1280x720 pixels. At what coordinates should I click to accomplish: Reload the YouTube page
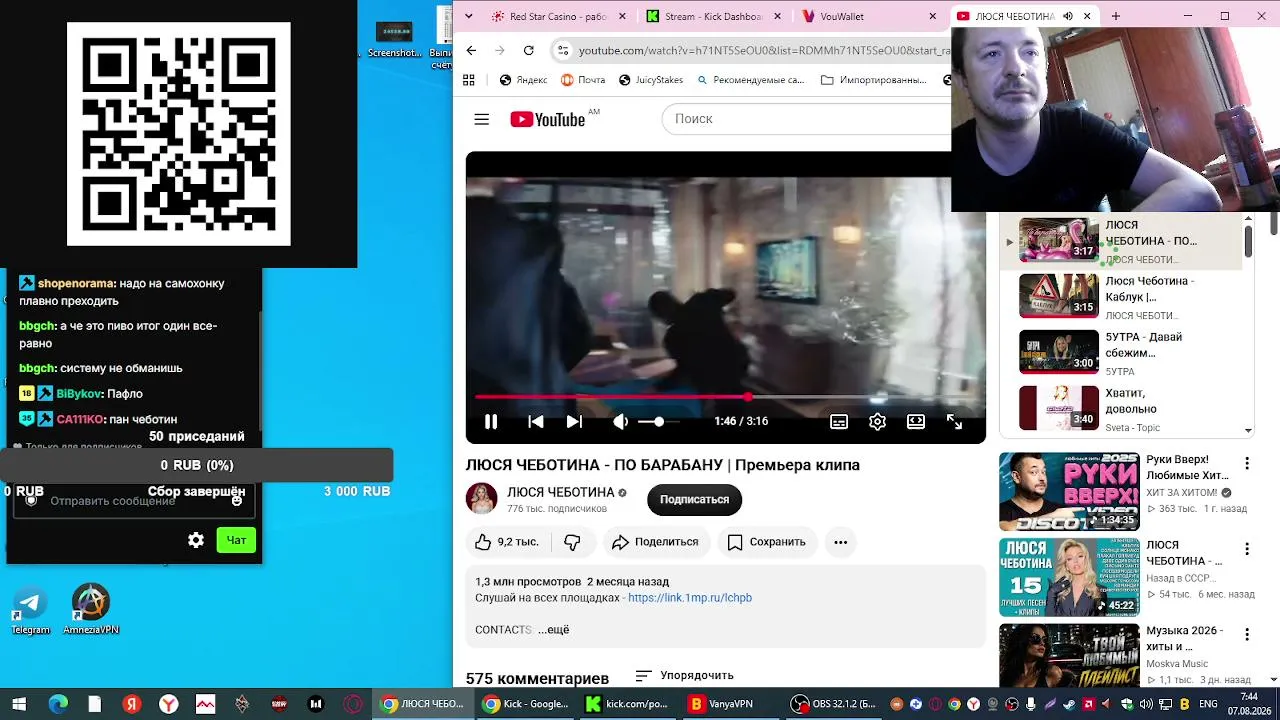point(528,50)
